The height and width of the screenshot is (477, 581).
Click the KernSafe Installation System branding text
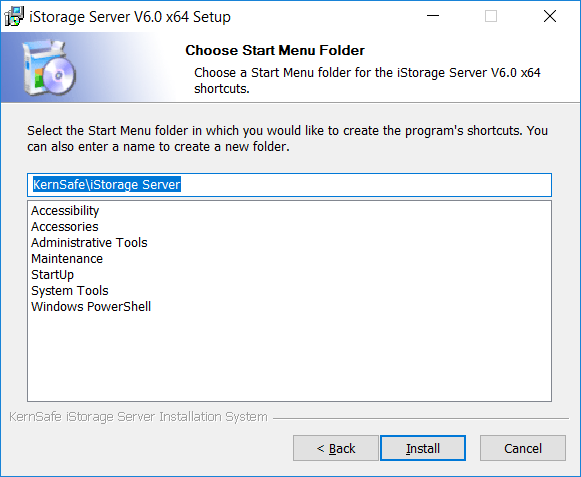138,417
